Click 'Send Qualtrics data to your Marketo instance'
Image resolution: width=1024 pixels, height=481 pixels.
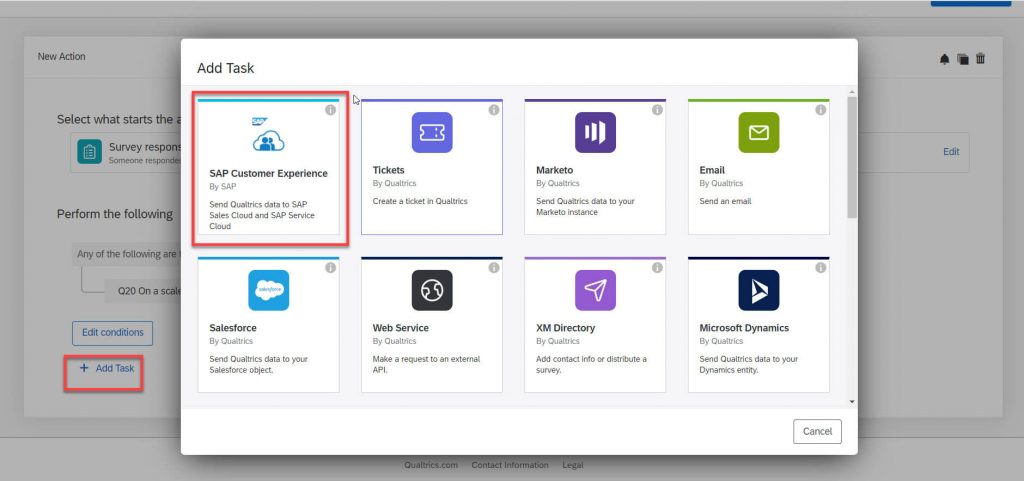pos(585,206)
